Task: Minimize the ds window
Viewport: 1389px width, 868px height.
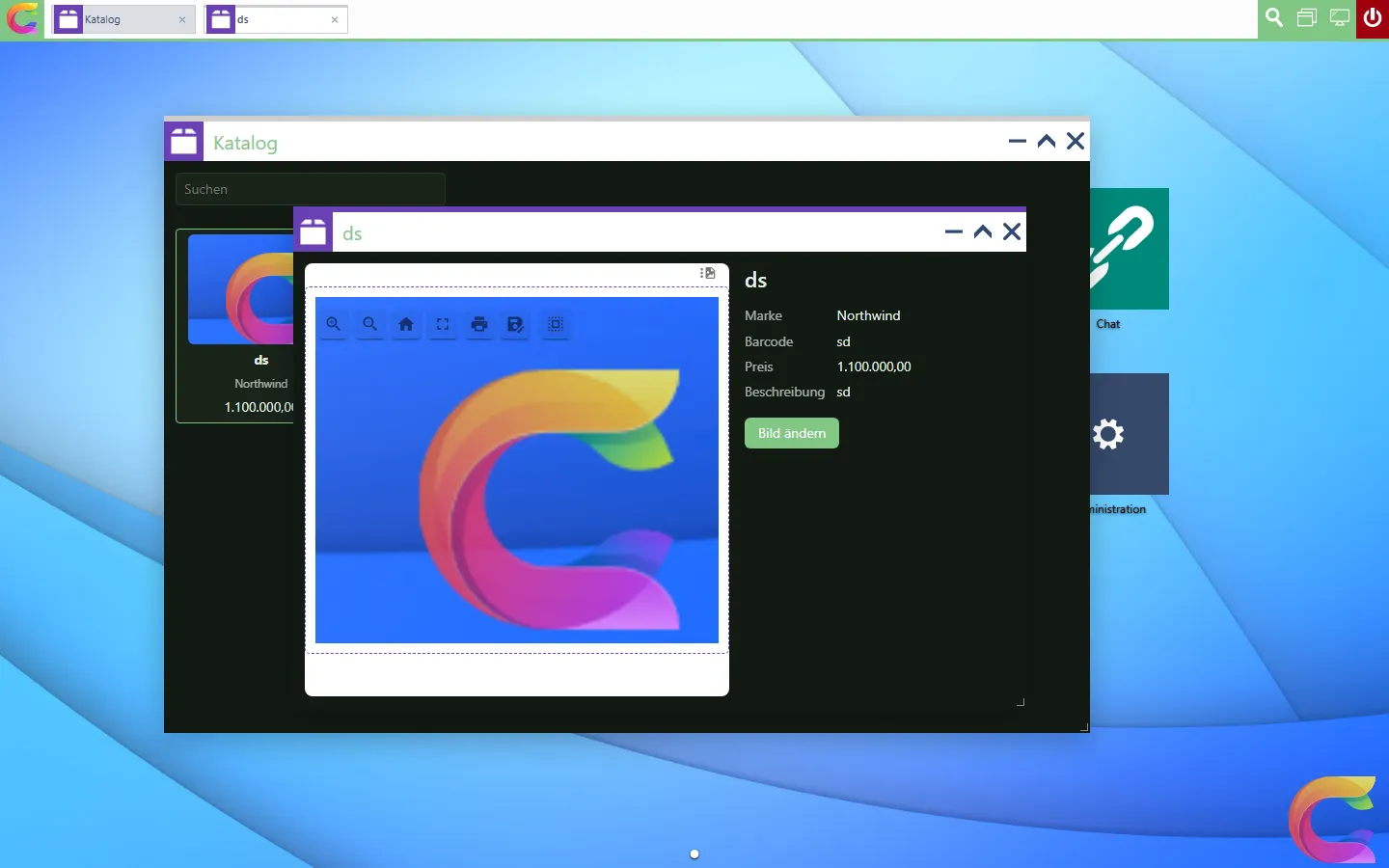Action: pos(954,231)
